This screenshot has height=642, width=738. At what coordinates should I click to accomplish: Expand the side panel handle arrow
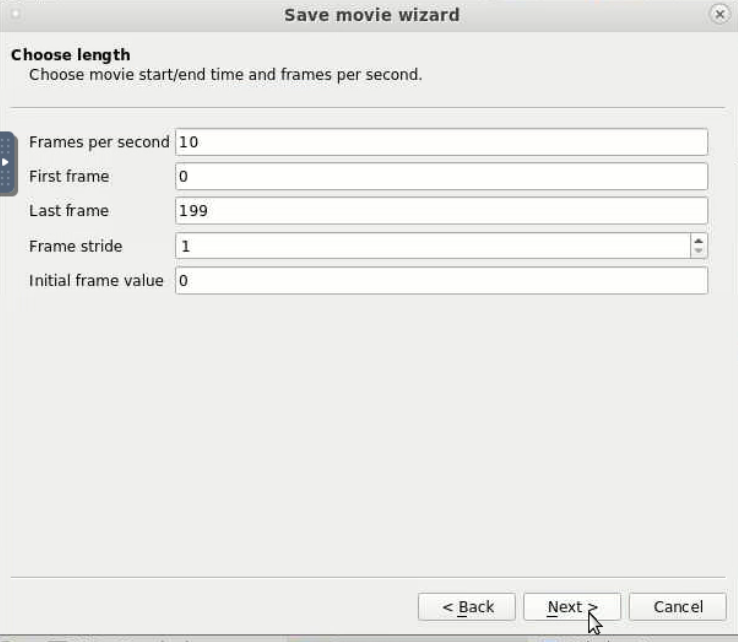coord(5,162)
